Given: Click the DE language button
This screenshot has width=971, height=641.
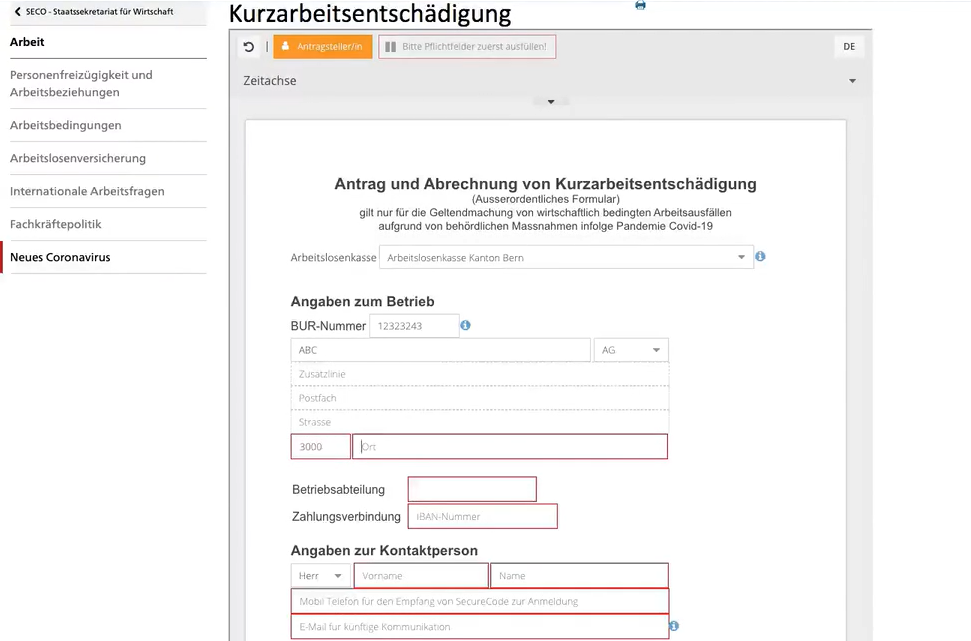Looking at the screenshot, I should click(x=849, y=47).
